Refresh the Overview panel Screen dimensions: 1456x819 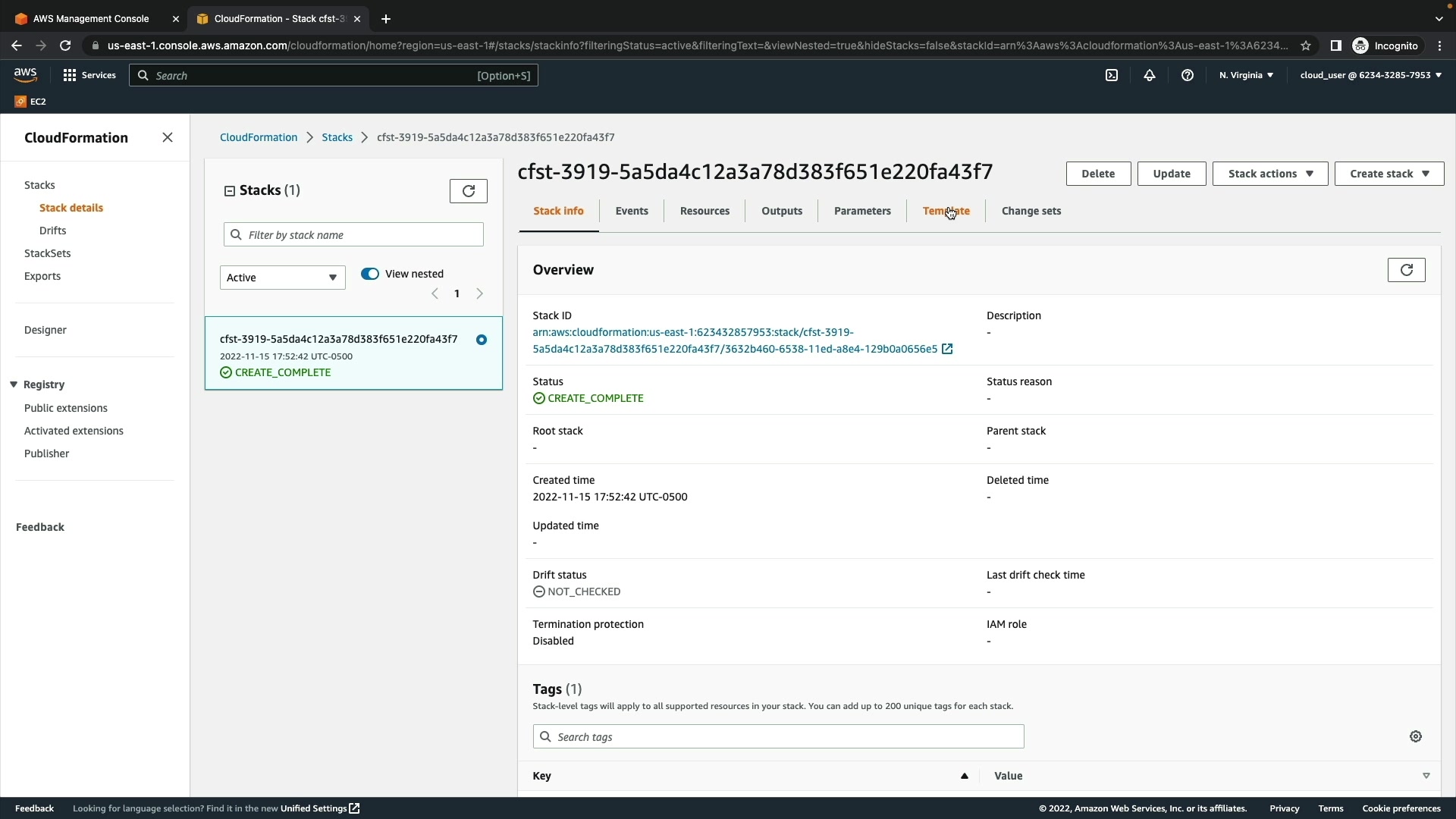pos(1406,270)
